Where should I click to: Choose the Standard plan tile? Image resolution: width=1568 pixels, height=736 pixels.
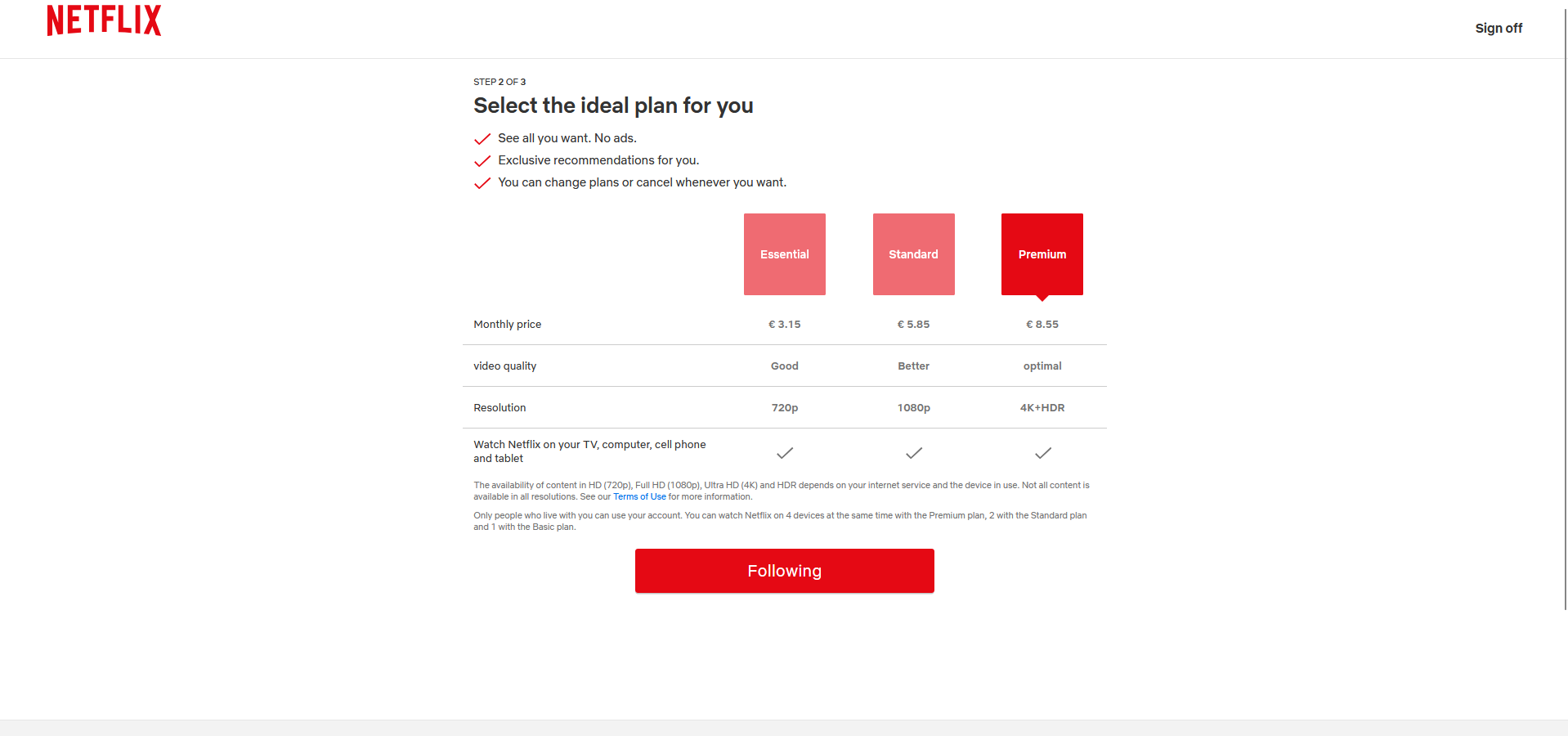point(914,254)
